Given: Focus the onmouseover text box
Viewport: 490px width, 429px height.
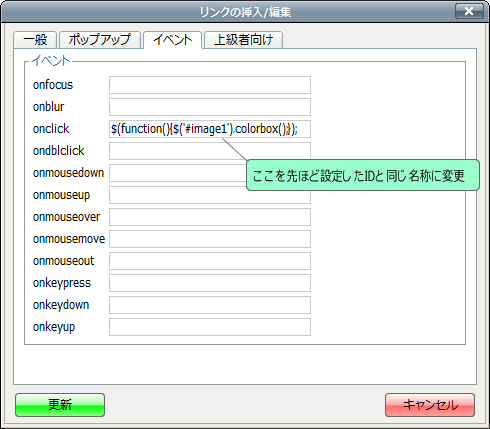Looking at the screenshot, I should pos(210,217).
